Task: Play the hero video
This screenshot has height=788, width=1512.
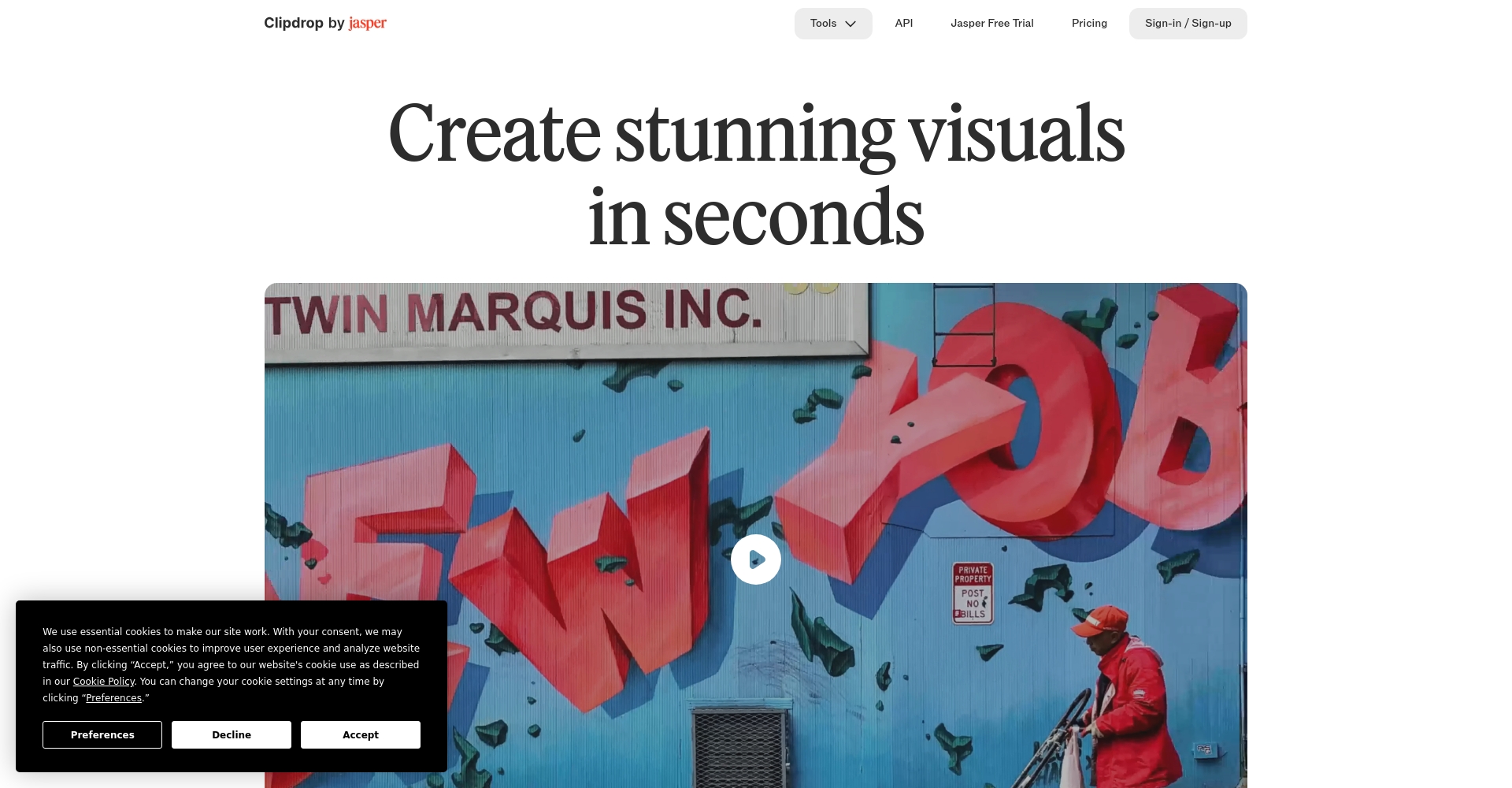Action: point(756,559)
